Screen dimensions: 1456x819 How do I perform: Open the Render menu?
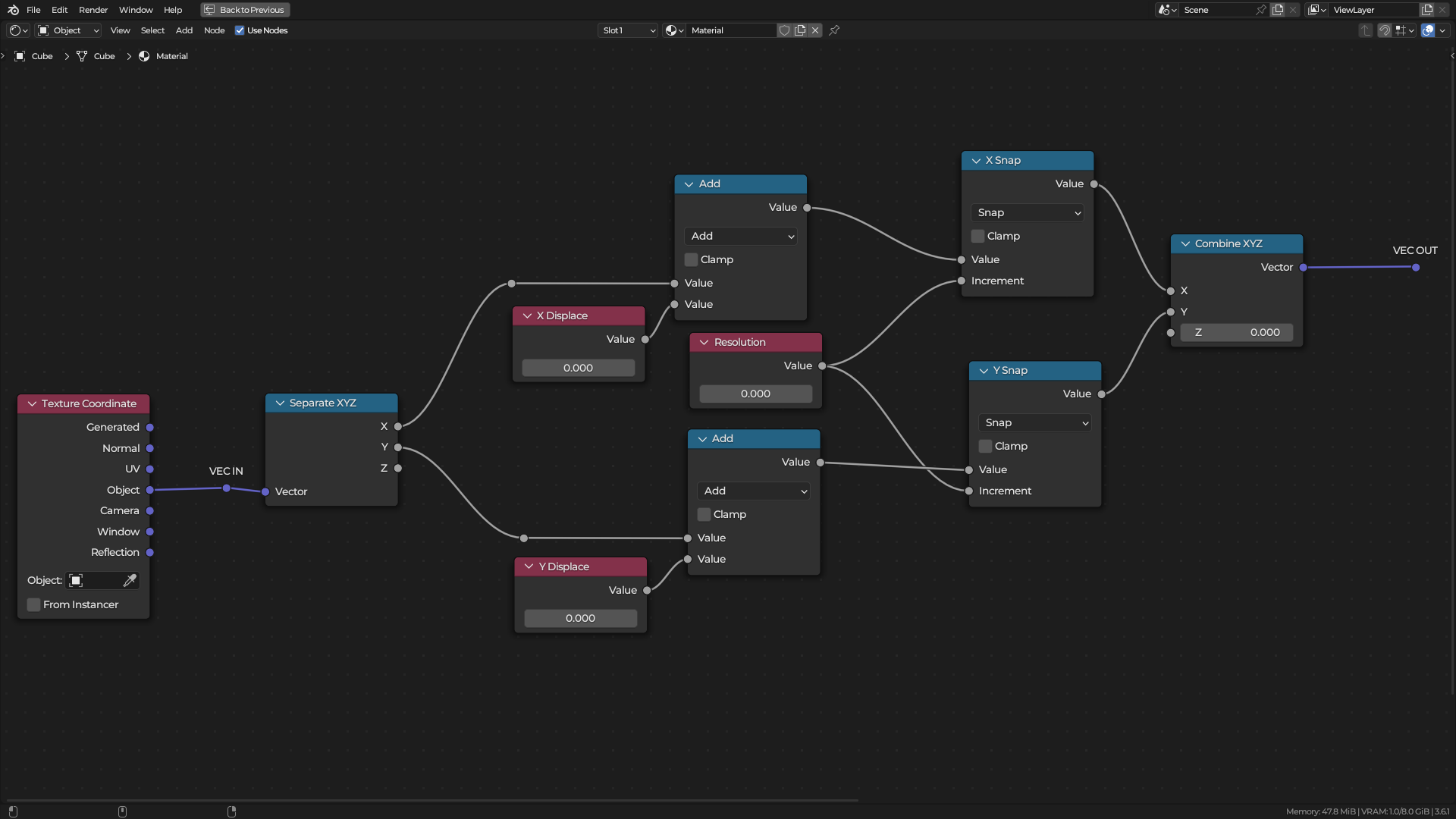pos(93,10)
